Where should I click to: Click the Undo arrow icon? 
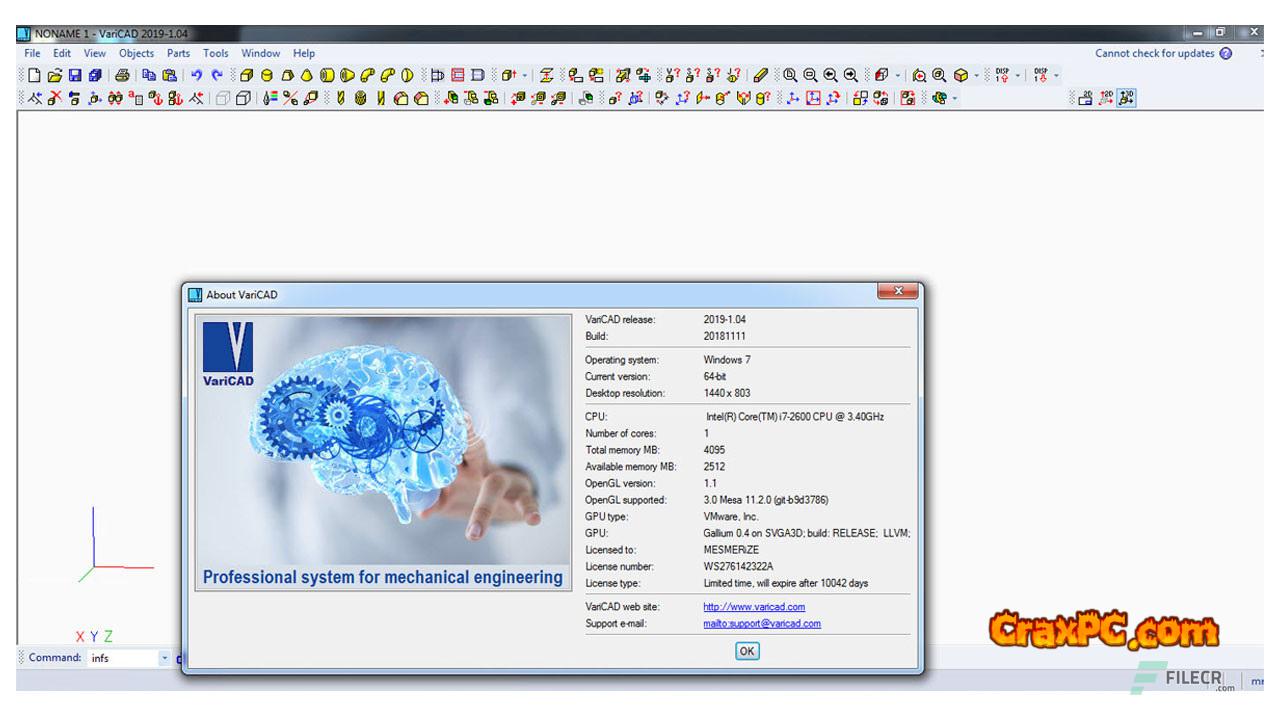pyautogui.click(x=197, y=75)
